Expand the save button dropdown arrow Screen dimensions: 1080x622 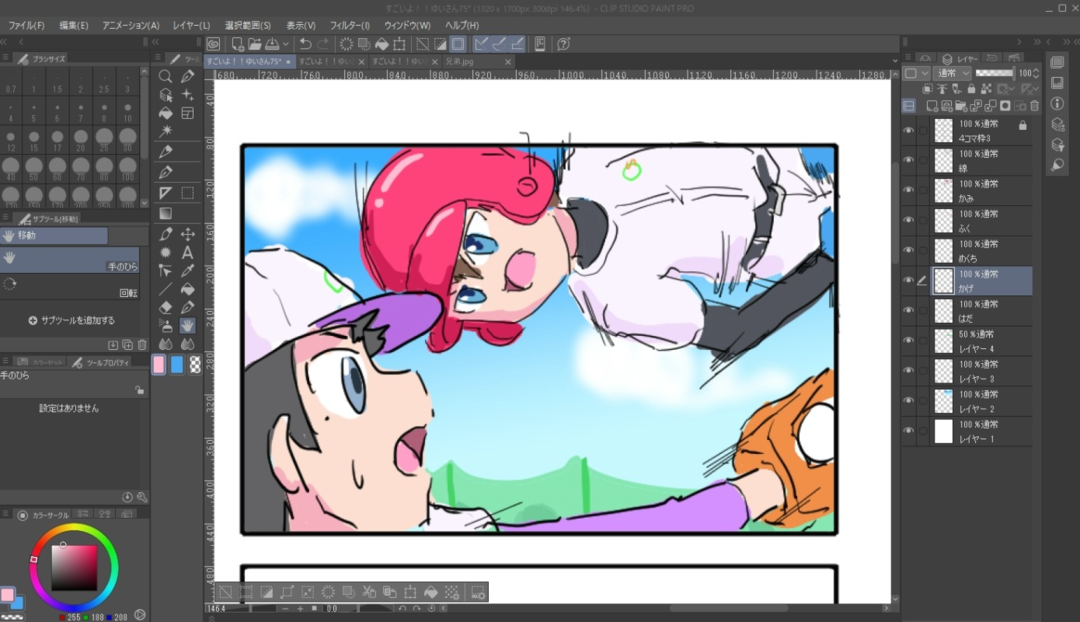pyautogui.click(x=287, y=44)
